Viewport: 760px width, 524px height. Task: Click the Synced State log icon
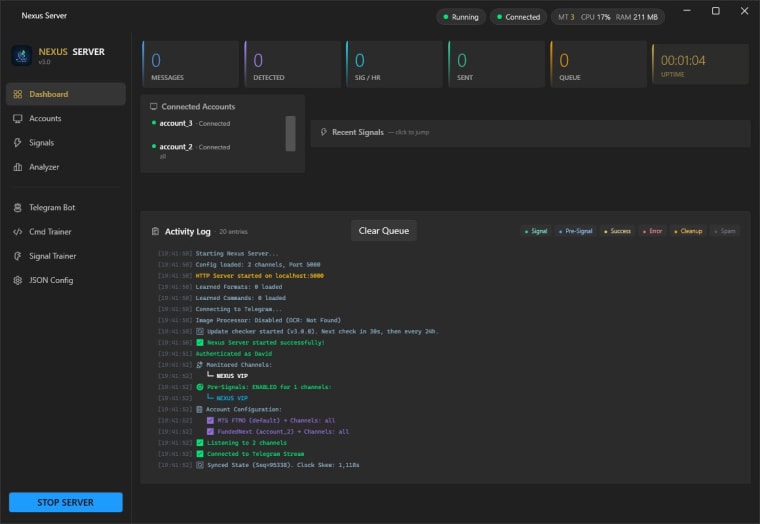pos(200,465)
